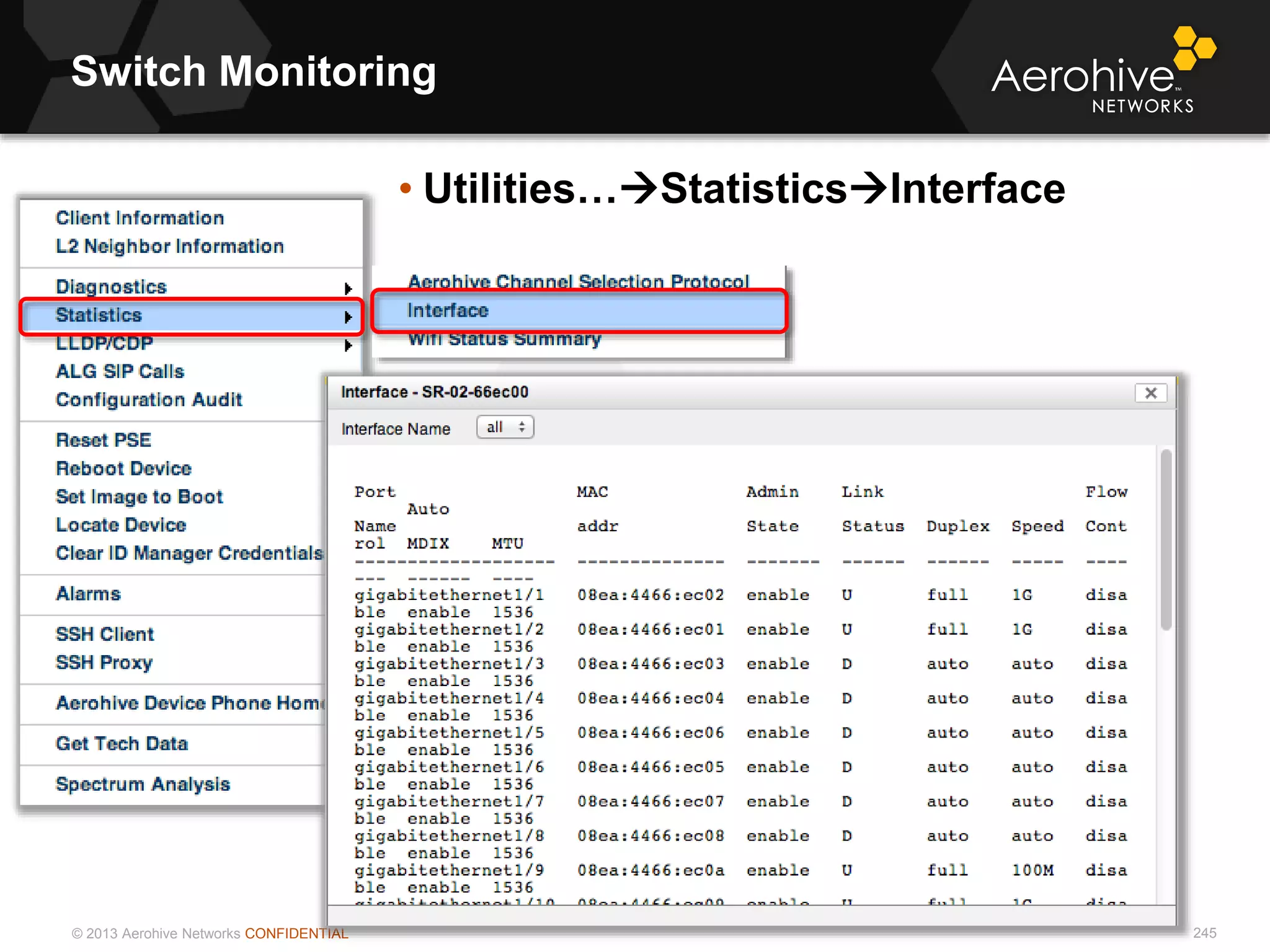This screenshot has width=1270, height=952.
Task: Expand the LLDP/CDP submenu arrow
Action: click(x=348, y=345)
